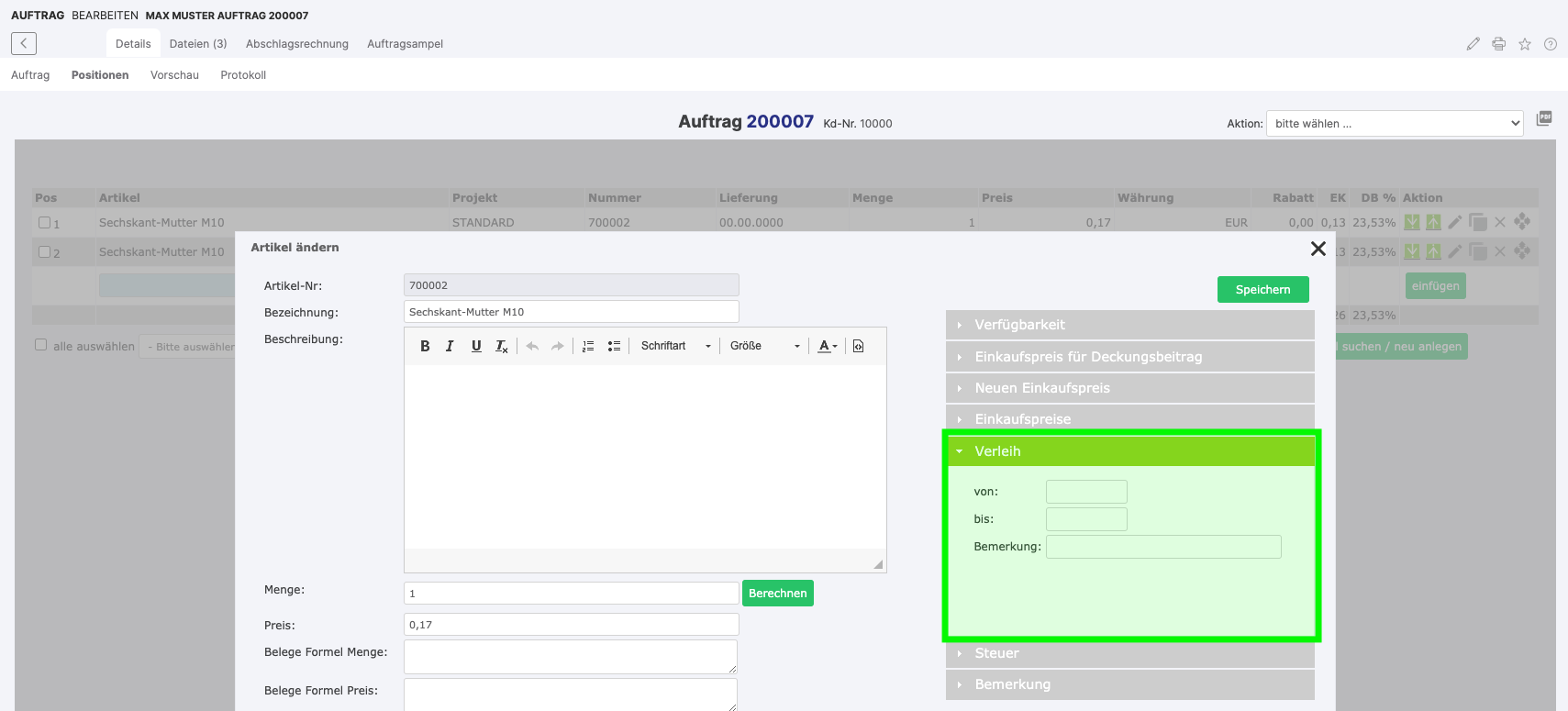1568x711 pixels.
Task: Apply bold formatting in description editor
Action: coord(425,346)
